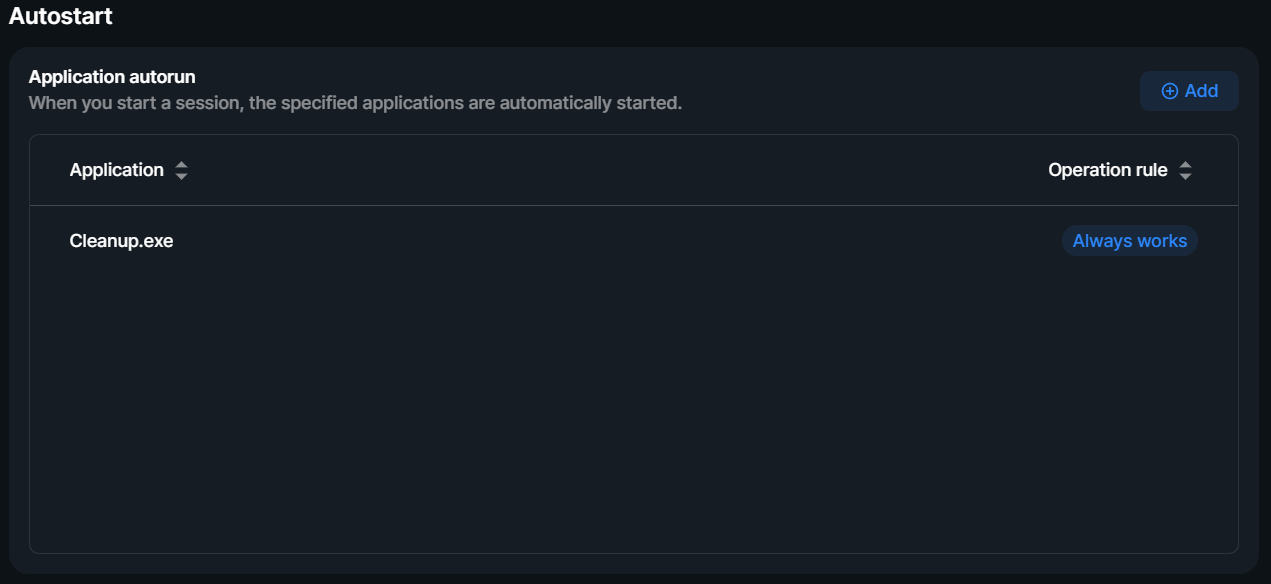
Task: Select the Cleanup.exe application entry
Action: (122, 241)
